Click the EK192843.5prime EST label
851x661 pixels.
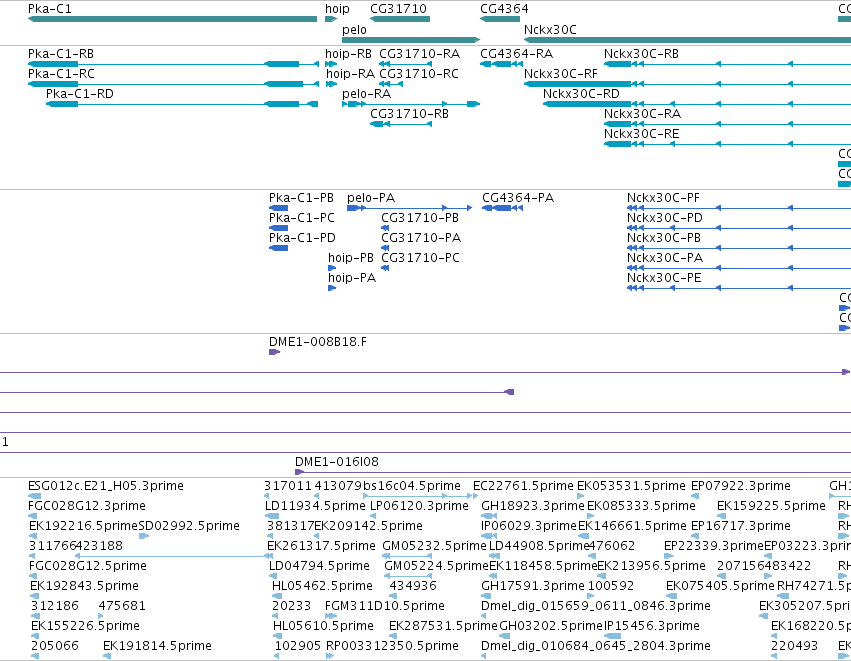[x=85, y=587]
